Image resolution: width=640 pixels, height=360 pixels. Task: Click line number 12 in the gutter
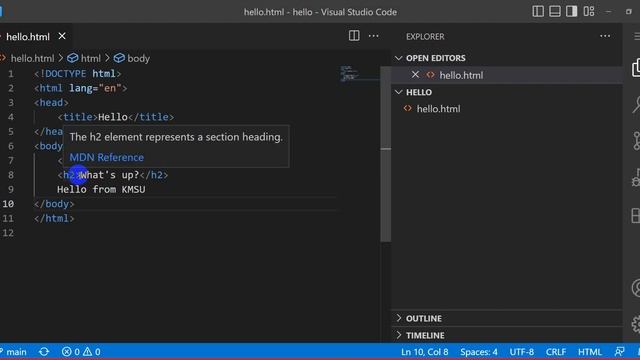point(8,233)
